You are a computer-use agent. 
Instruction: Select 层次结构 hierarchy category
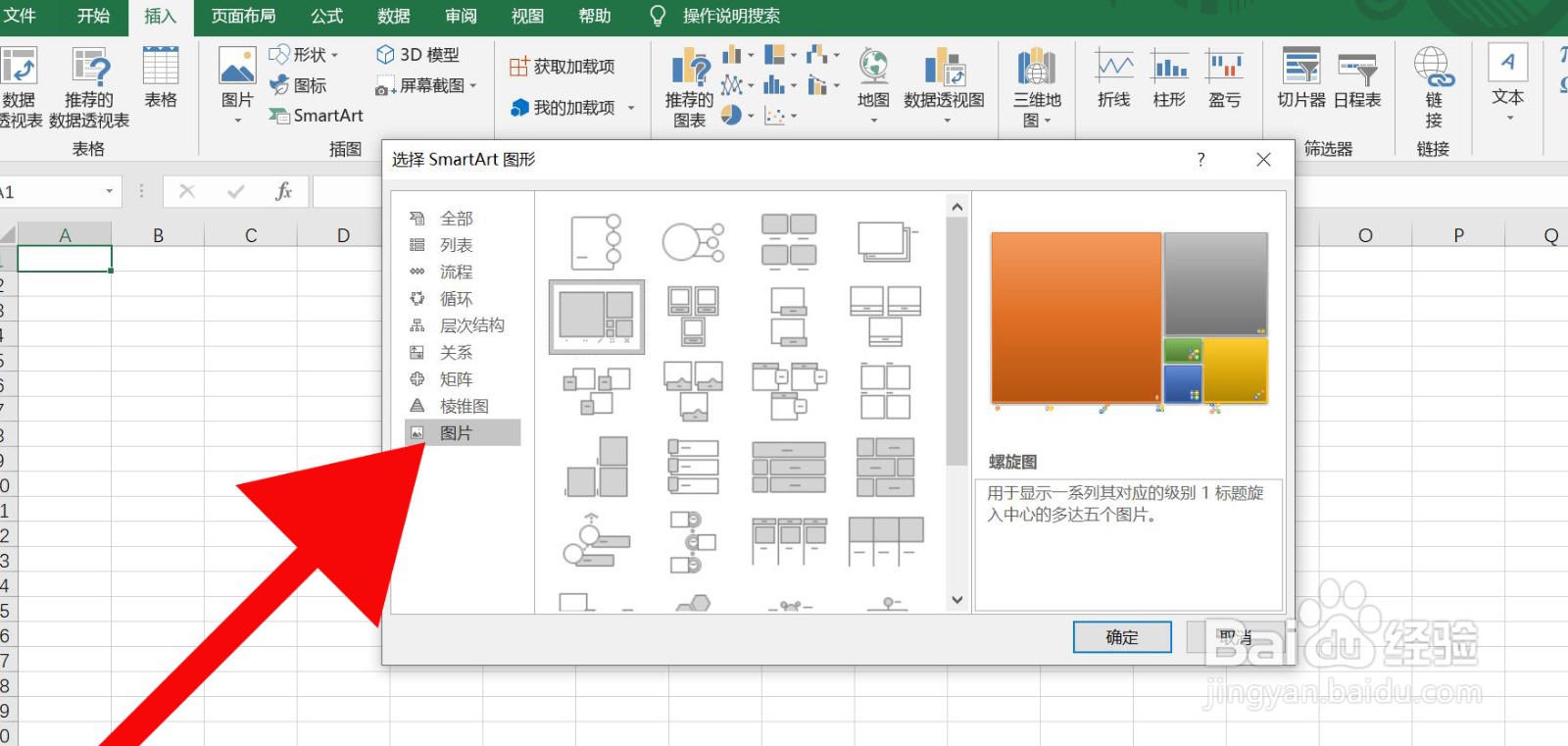463,325
